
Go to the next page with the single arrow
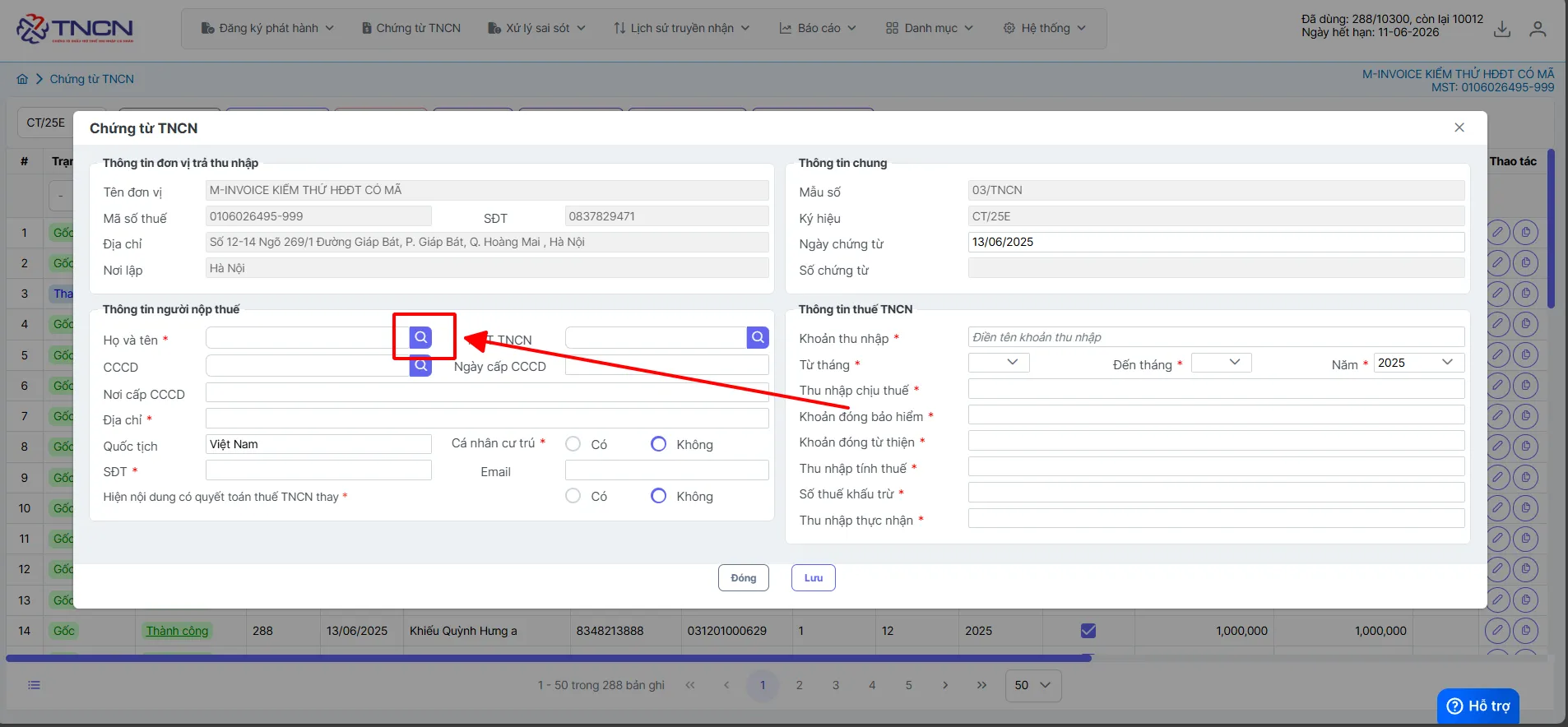945,685
